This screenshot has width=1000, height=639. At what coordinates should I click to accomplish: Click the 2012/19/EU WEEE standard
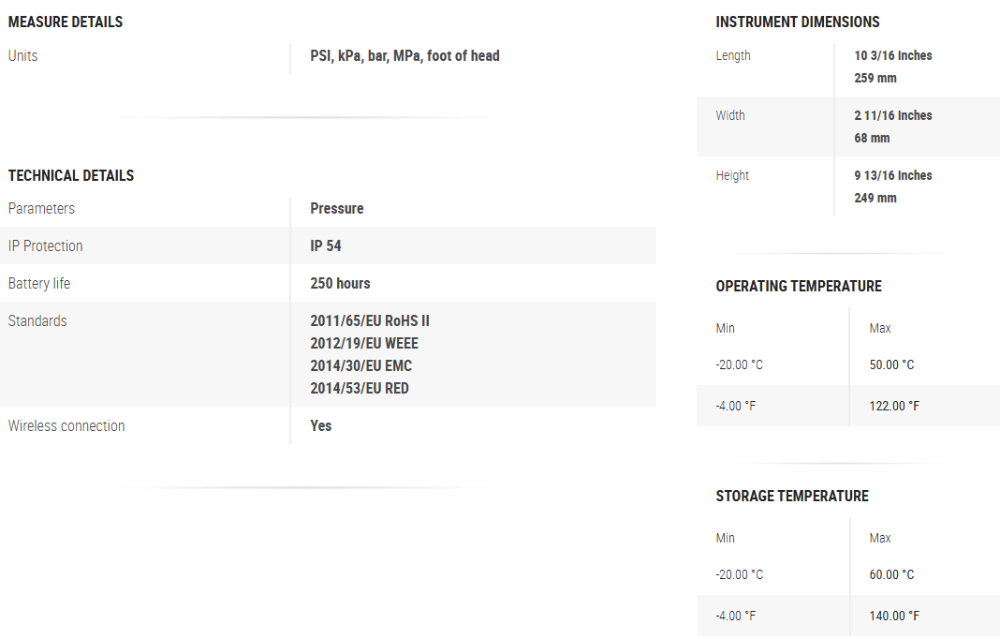(x=364, y=344)
